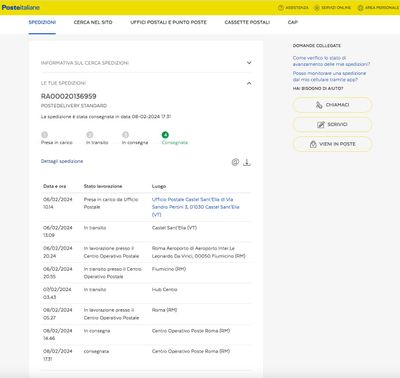This screenshot has height=378, width=400.
Task: Open 'Posso monitorare una spedizione' question
Action: [329, 76]
